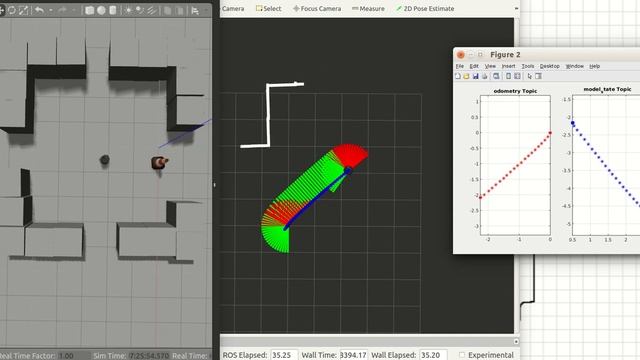
Task: Add a spot light in Gazebo
Action: [140, 10]
